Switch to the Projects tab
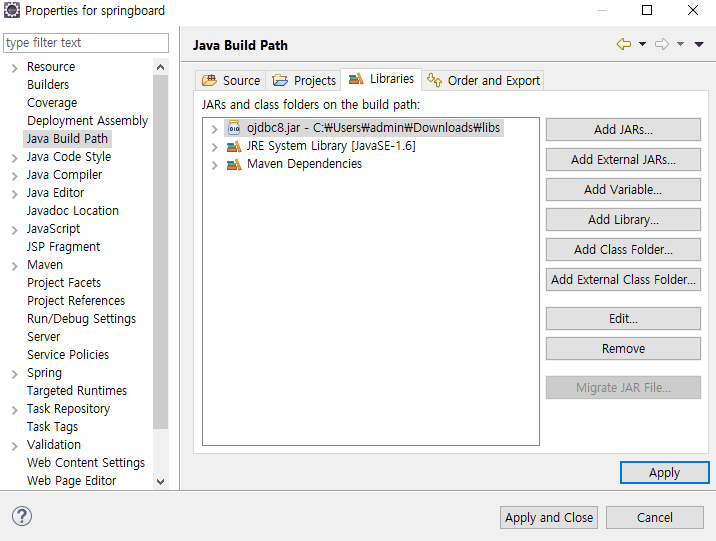This screenshot has height=541, width=716. tap(304, 80)
